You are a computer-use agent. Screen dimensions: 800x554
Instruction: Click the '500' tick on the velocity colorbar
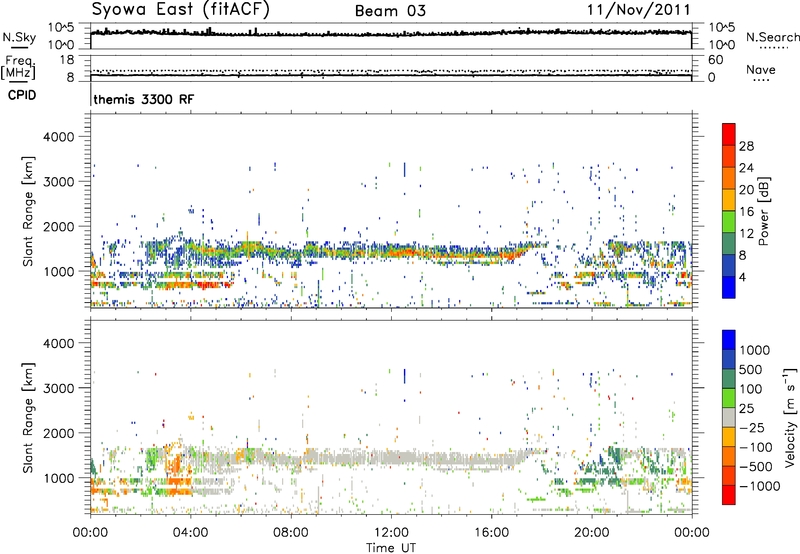click(753, 369)
